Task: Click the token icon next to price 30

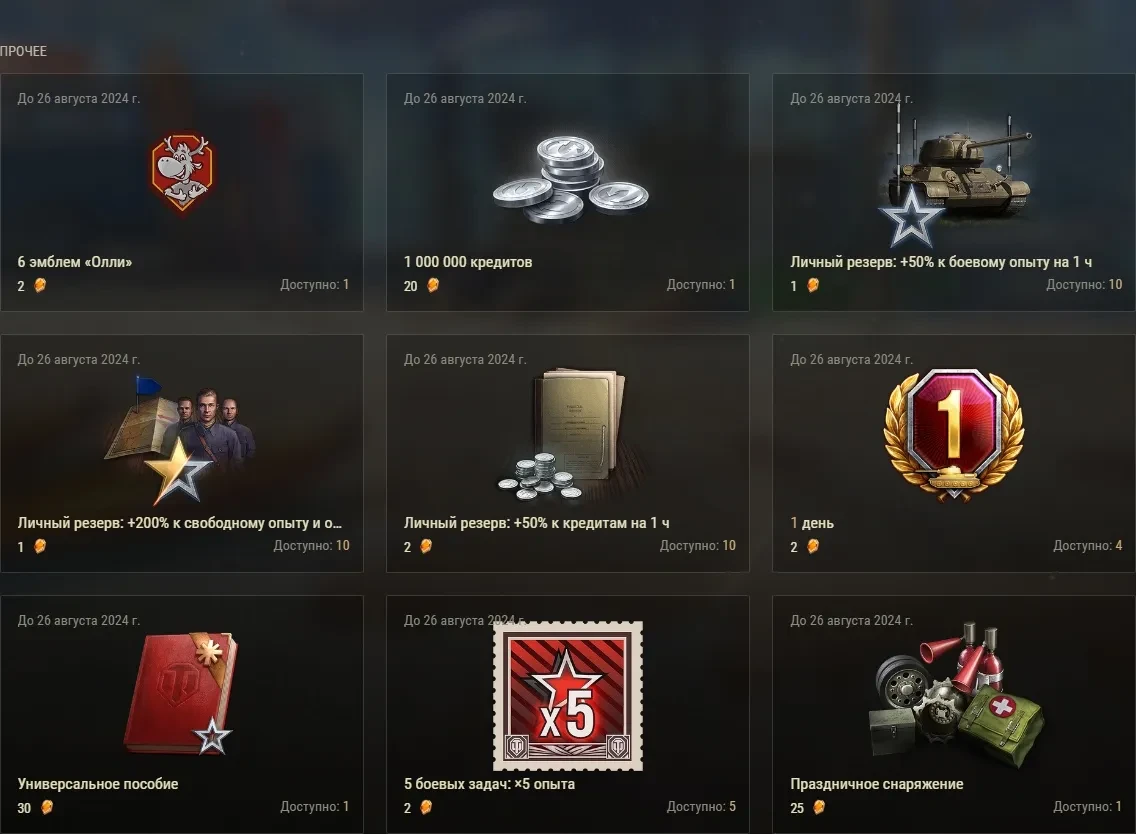Action: click(x=46, y=807)
